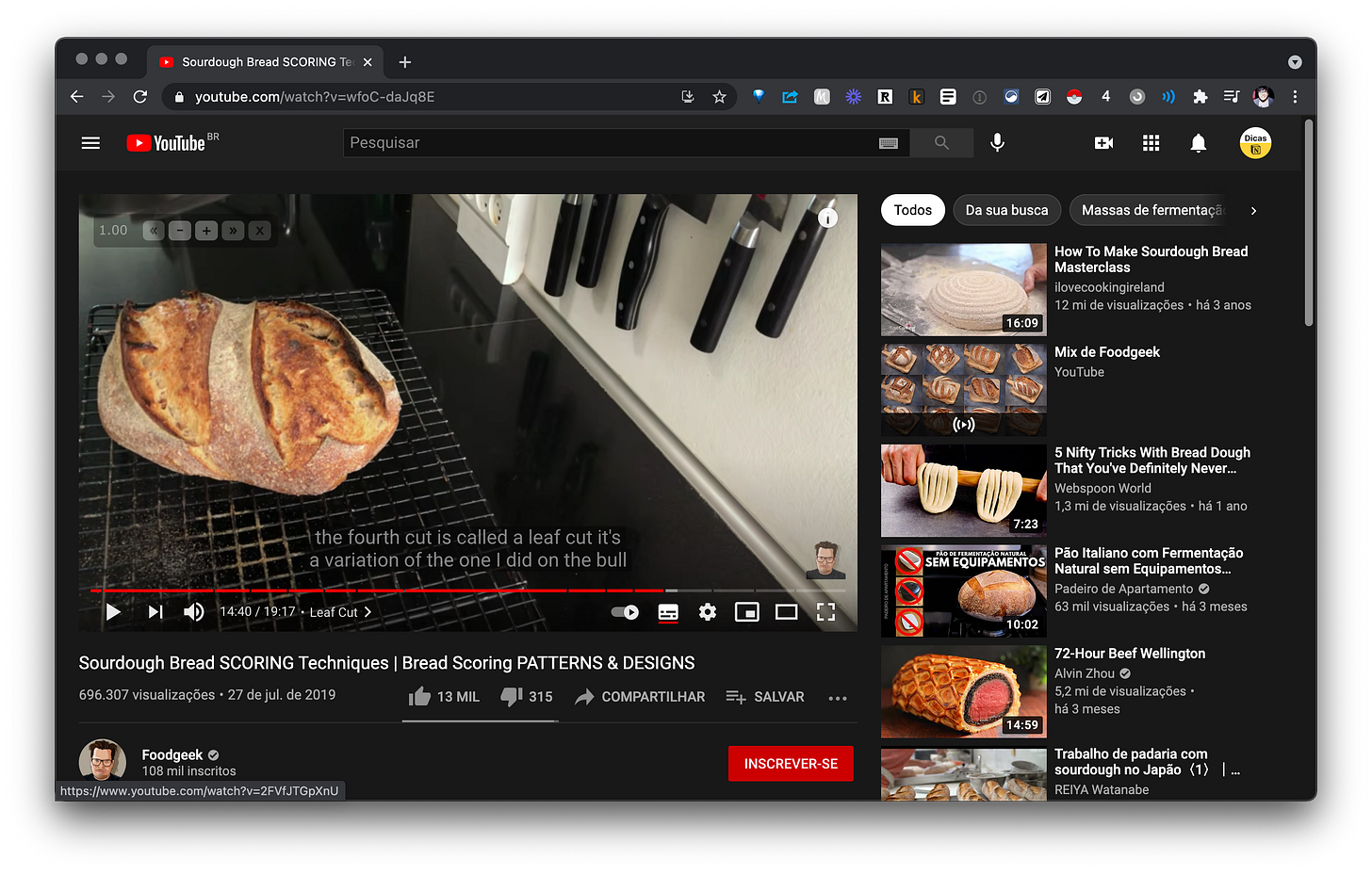
Task: Click the 1.00 speed indicator
Action: (113, 231)
